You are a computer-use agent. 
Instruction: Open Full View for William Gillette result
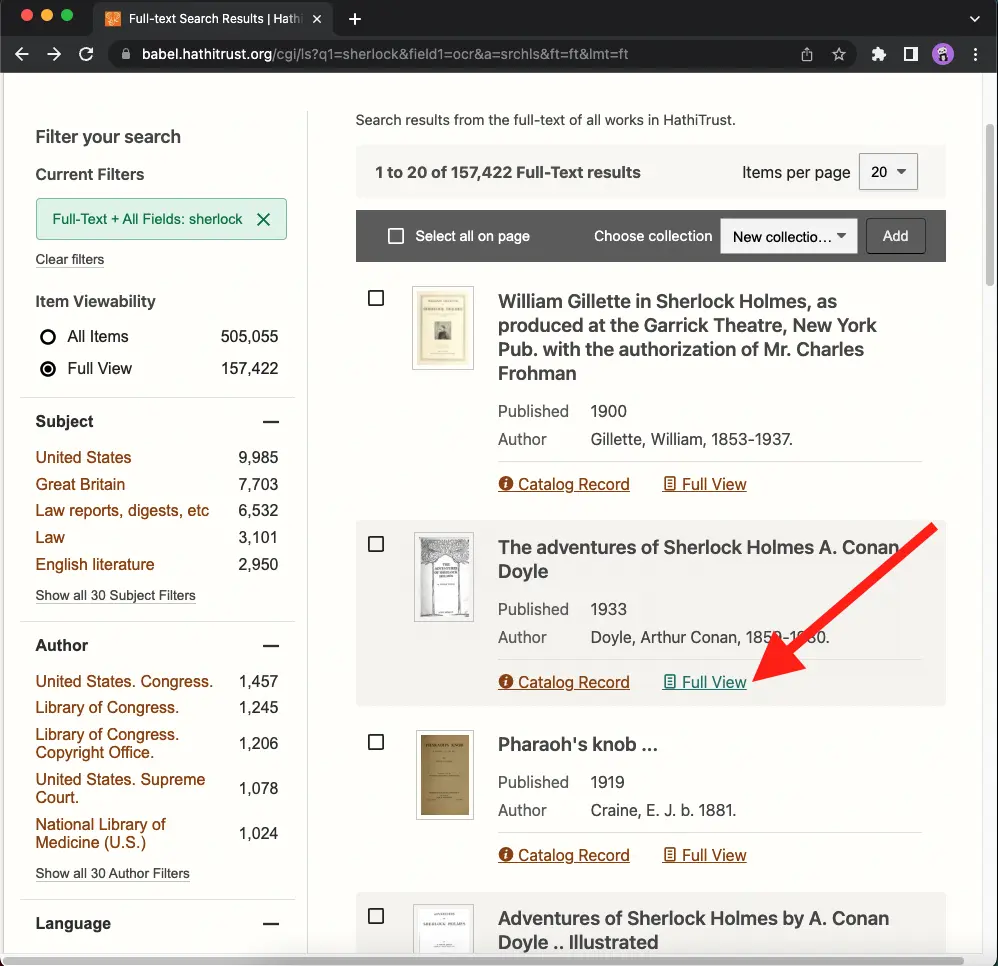coord(705,484)
